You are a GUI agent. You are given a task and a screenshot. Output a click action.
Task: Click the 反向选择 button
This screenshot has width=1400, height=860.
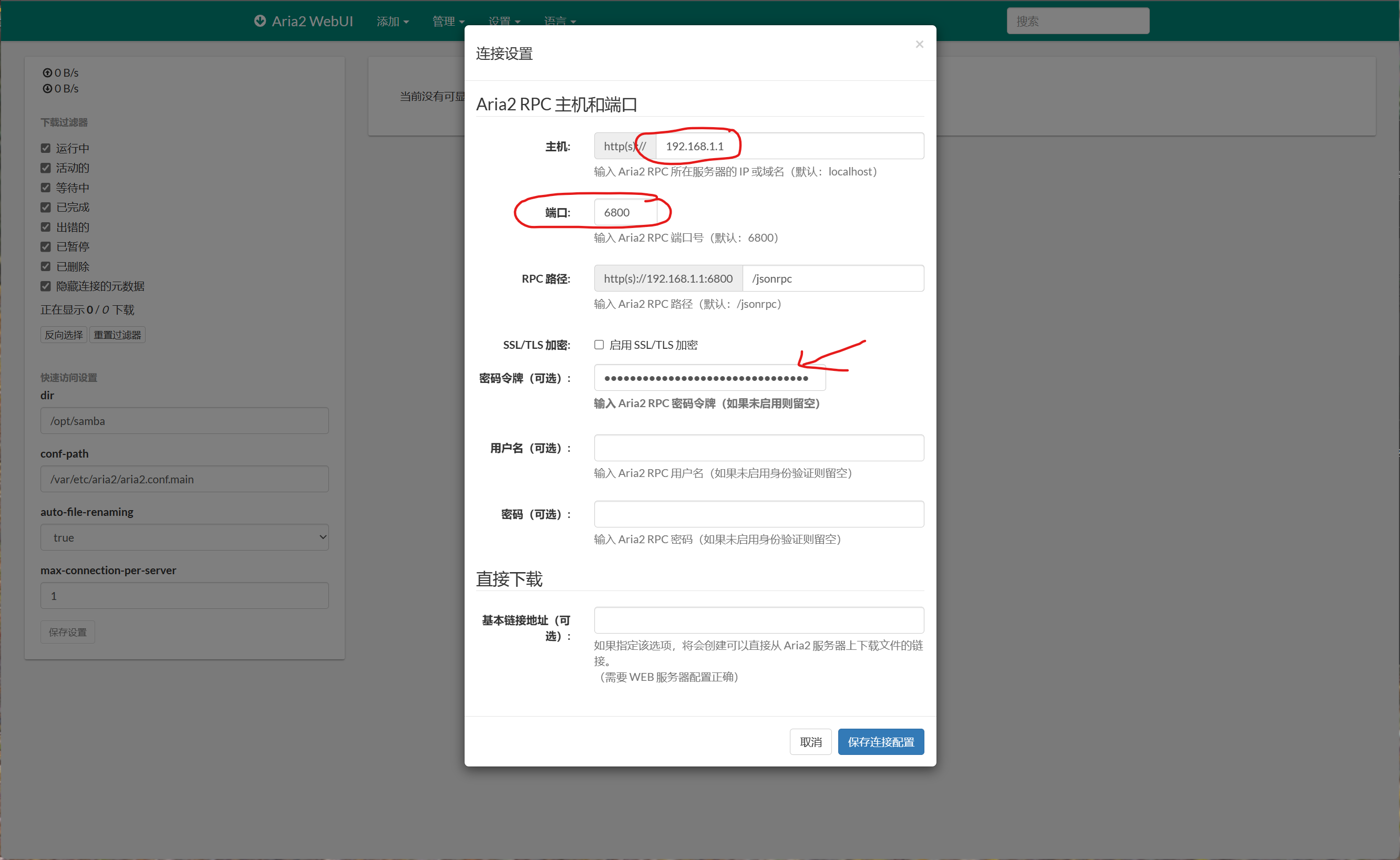coord(64,335)
